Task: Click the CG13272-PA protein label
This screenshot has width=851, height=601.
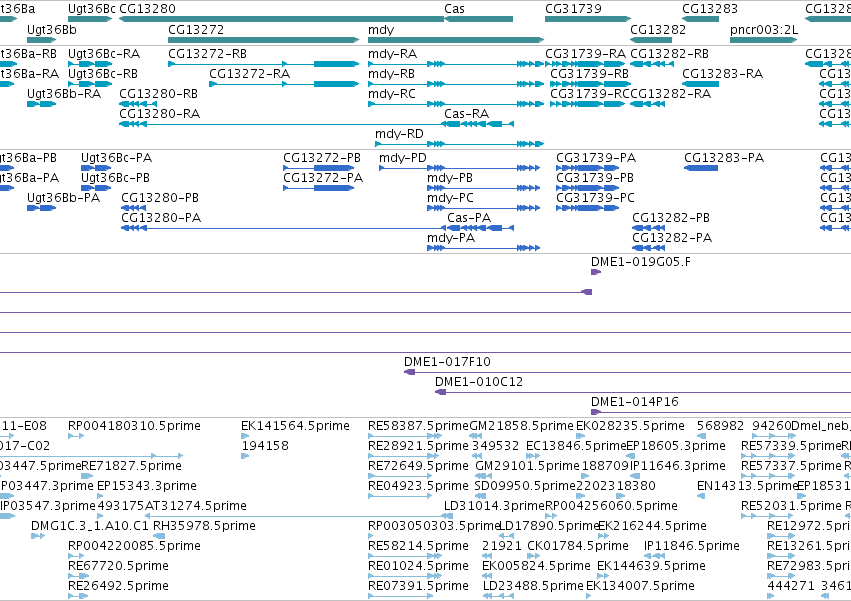Action: pyautogui.click(x=323, y=178)
